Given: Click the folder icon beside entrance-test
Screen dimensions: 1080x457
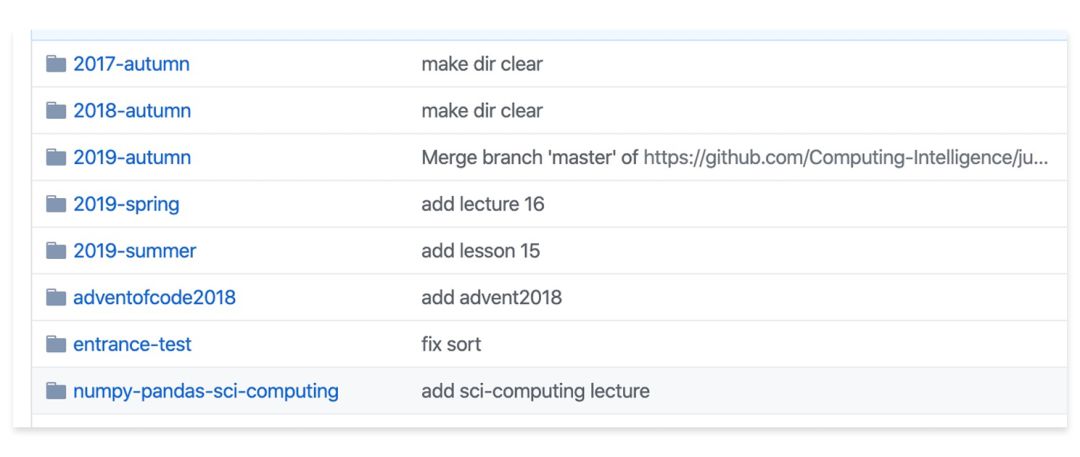Looking at the screenshot, I should point(56,344).
